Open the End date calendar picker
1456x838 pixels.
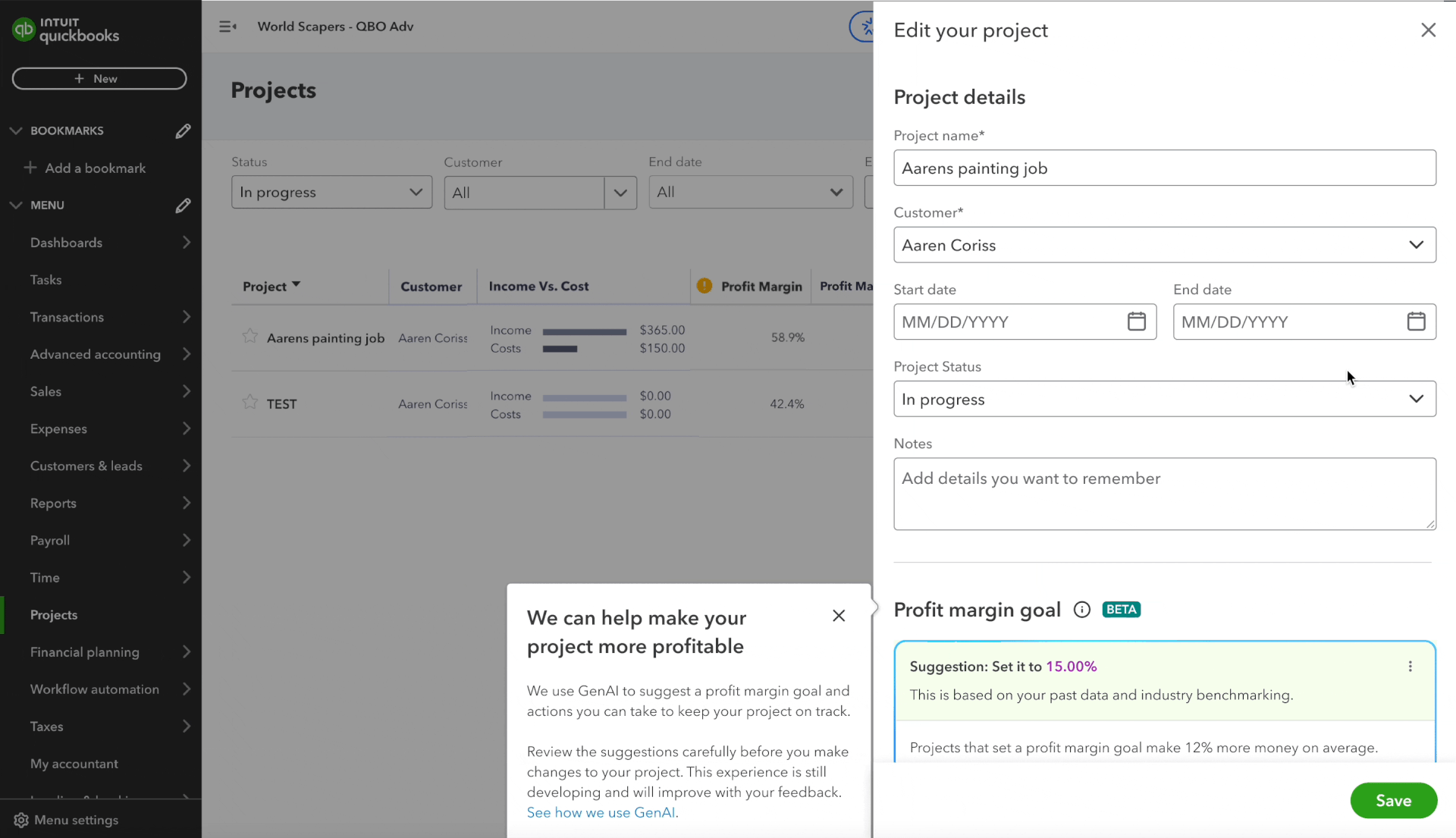[1416, 322]
